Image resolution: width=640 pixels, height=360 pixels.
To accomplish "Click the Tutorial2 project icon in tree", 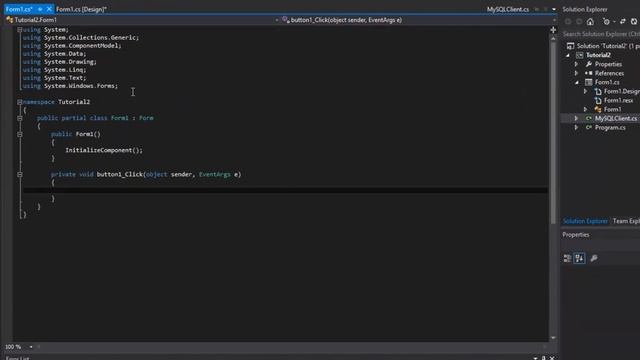I will coord(580,55).
